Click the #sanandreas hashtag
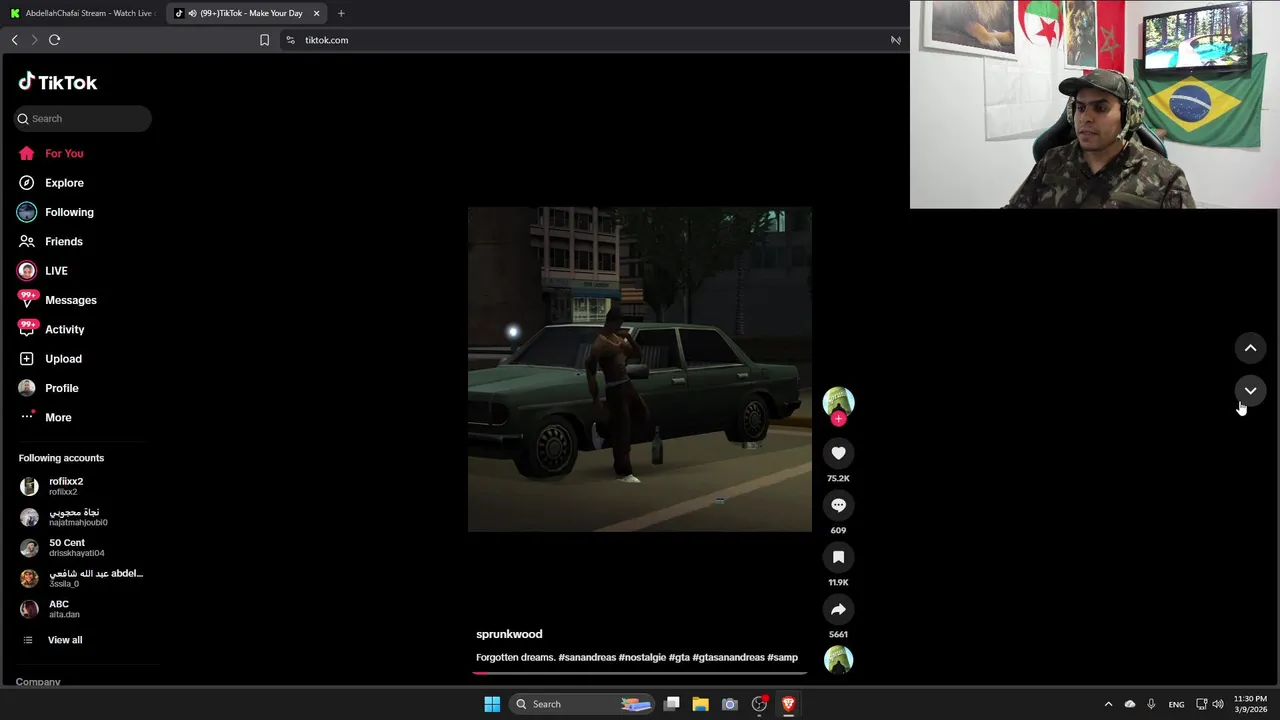 pyautogui.click(x=587, y=657)
